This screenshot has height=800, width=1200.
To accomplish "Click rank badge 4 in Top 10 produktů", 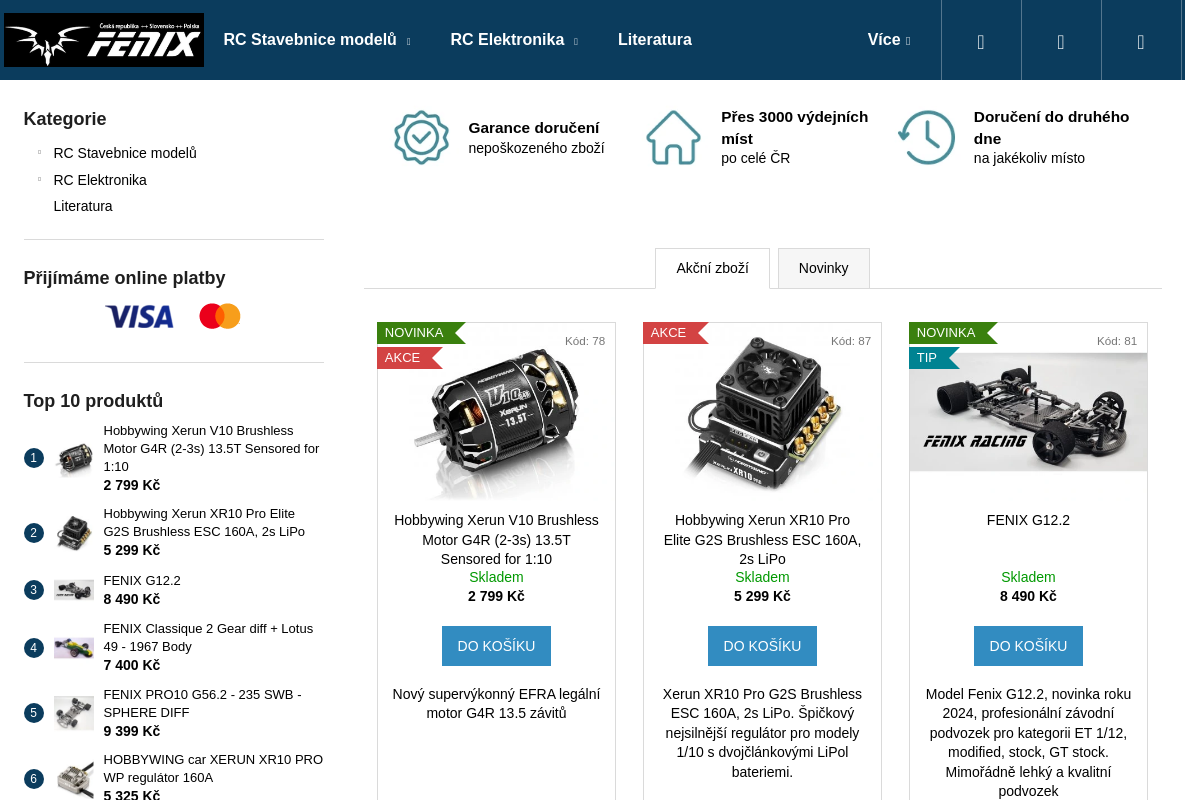I will point(34,648).
